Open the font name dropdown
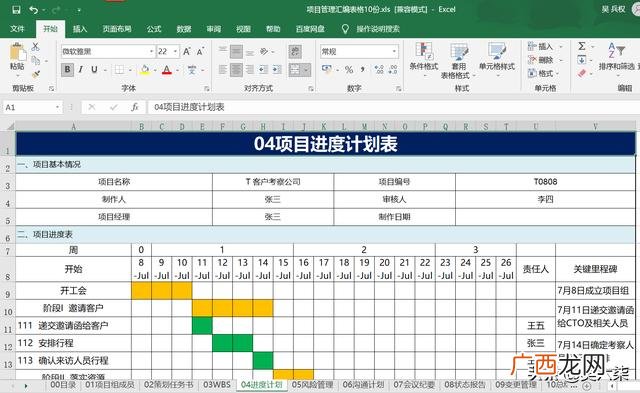Image resolution: width=640 pixels, height=393 pixels. pos(151,51)
